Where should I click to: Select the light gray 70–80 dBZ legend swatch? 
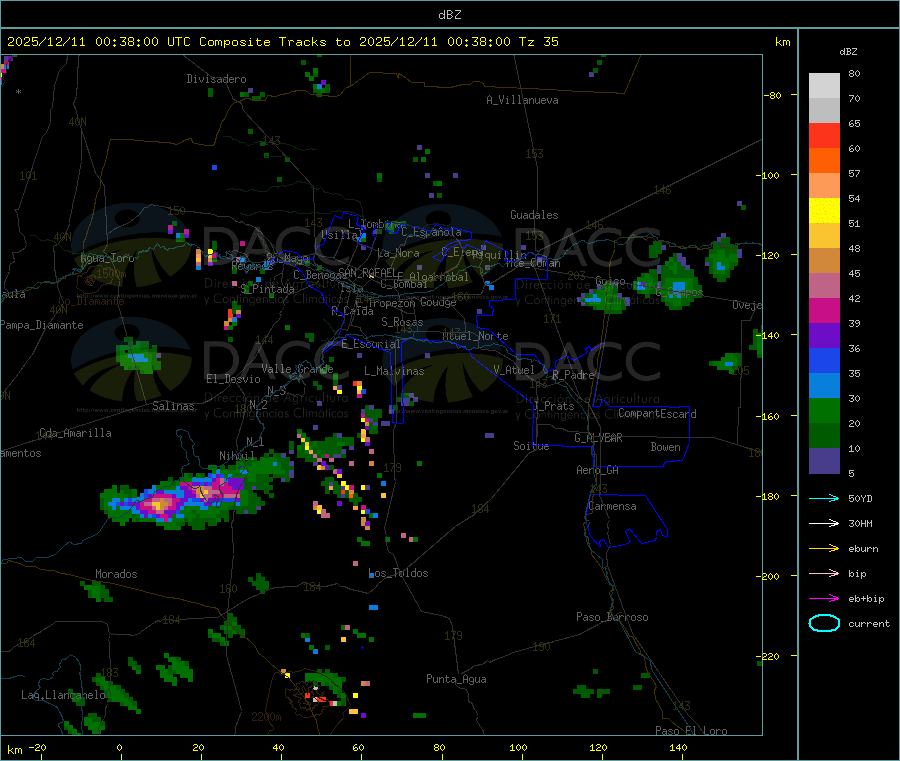(824, 86)
